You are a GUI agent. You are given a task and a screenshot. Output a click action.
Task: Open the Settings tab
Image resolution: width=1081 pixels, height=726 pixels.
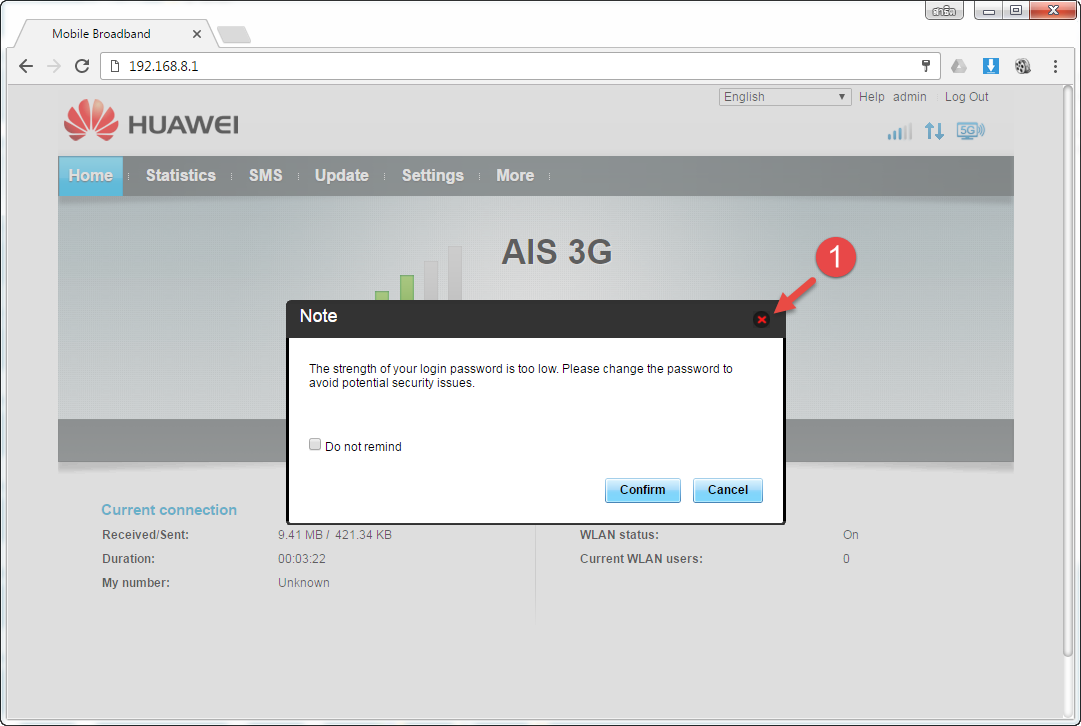pyautogui.click(x=432, y=176)
